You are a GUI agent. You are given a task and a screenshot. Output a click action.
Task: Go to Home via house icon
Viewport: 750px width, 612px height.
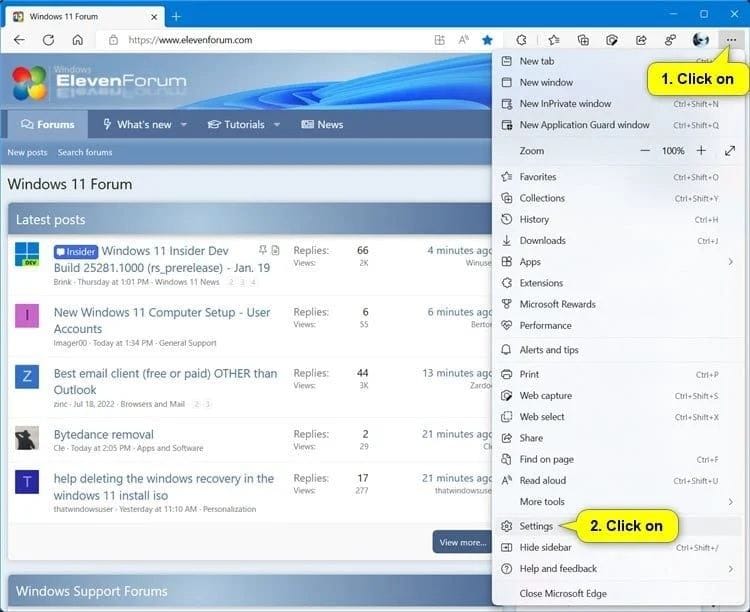click(77, 40)
